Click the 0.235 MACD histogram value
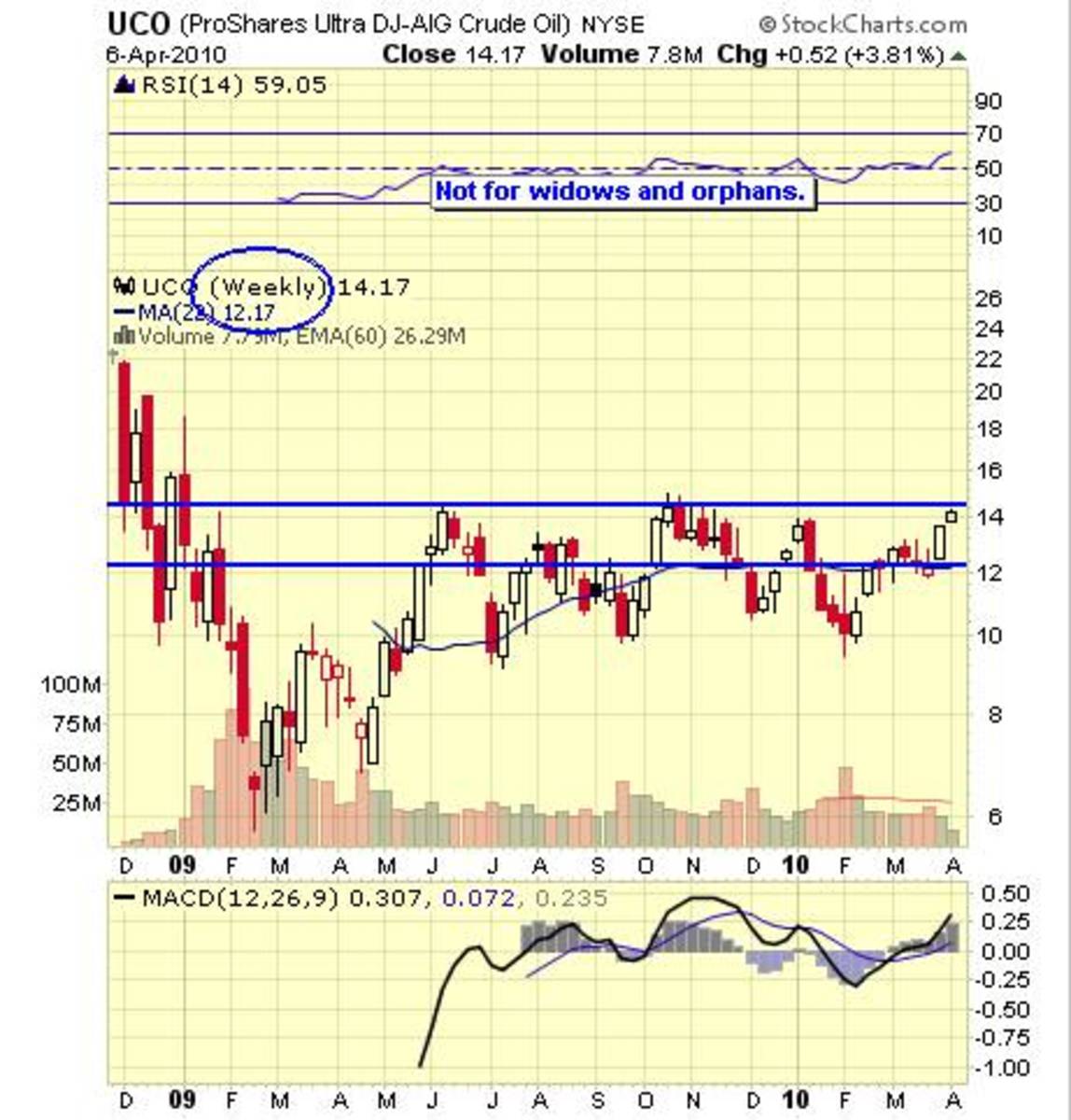Image resolution: width=1071 pixels, height=1120 pixels. pyautogui.click(x=570, y=898)
